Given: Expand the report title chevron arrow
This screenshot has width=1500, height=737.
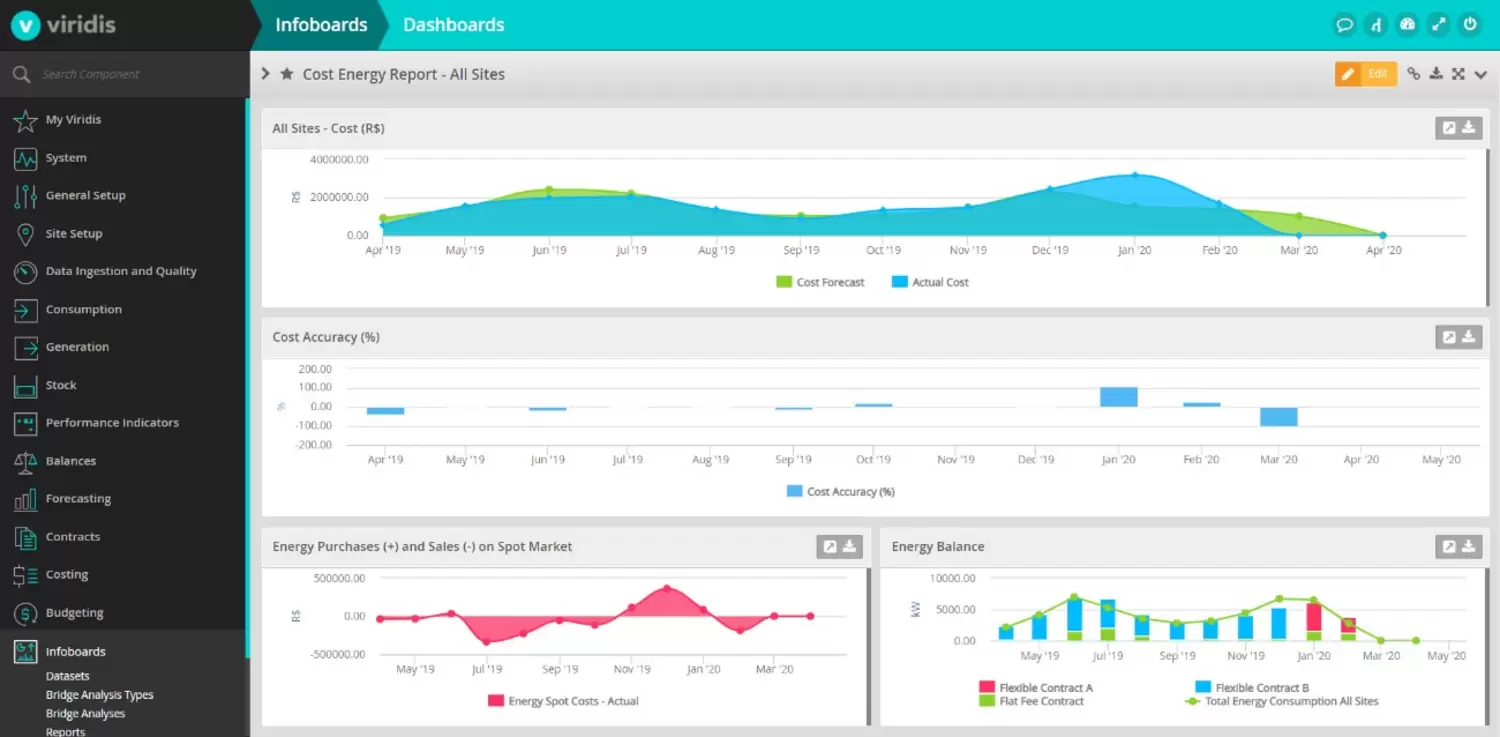Looking at the screenshot, I should pos(266,74).
